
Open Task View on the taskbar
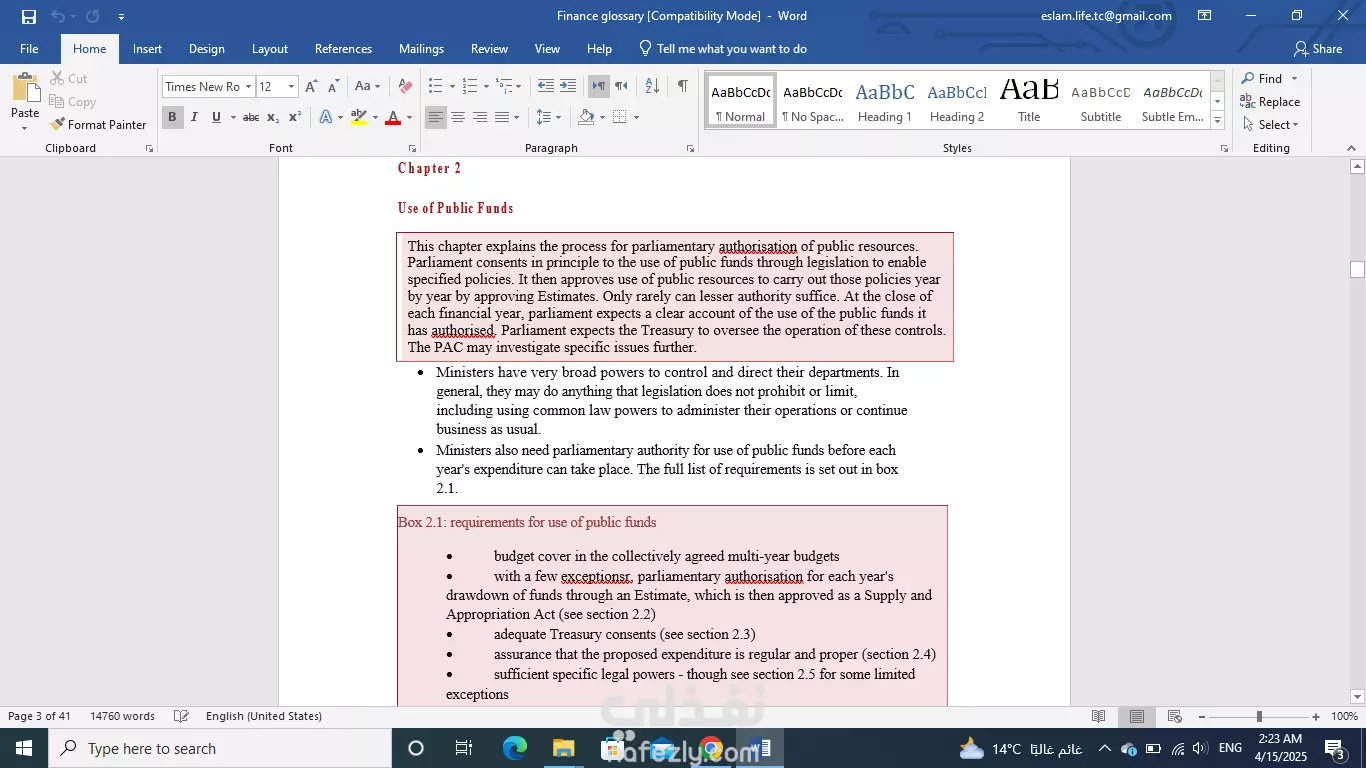(x=464, y=748)
